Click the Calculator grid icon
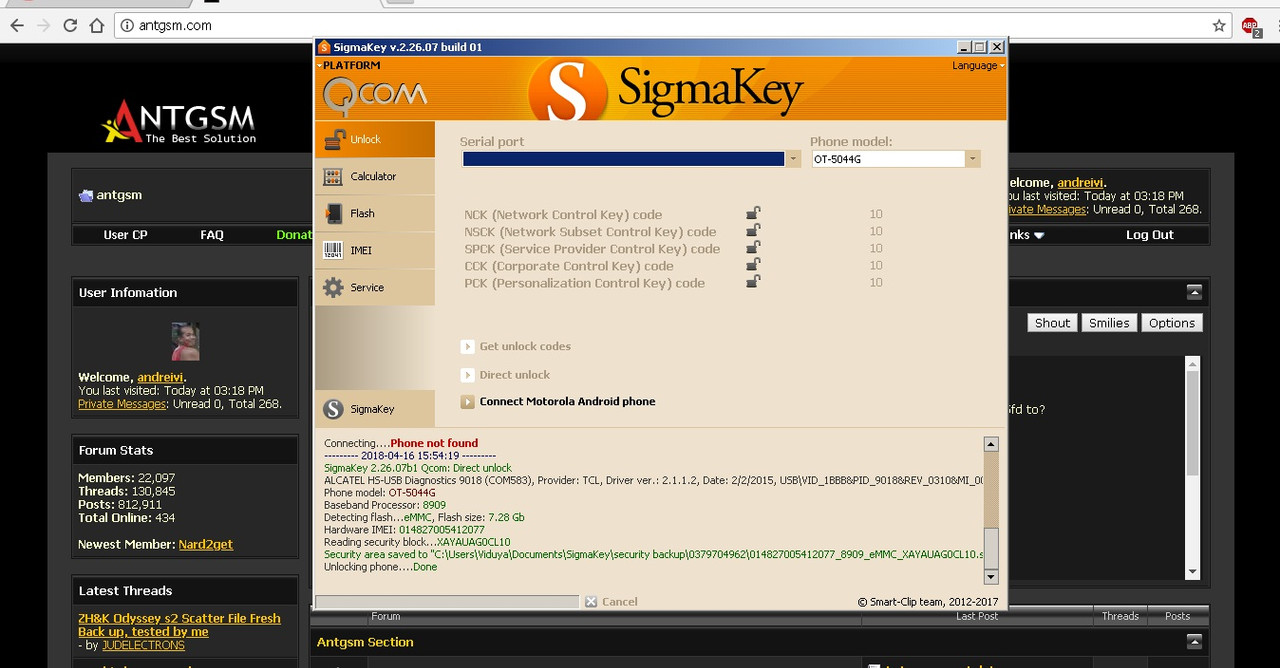1280x668 pixels. [x=333, y=177]
